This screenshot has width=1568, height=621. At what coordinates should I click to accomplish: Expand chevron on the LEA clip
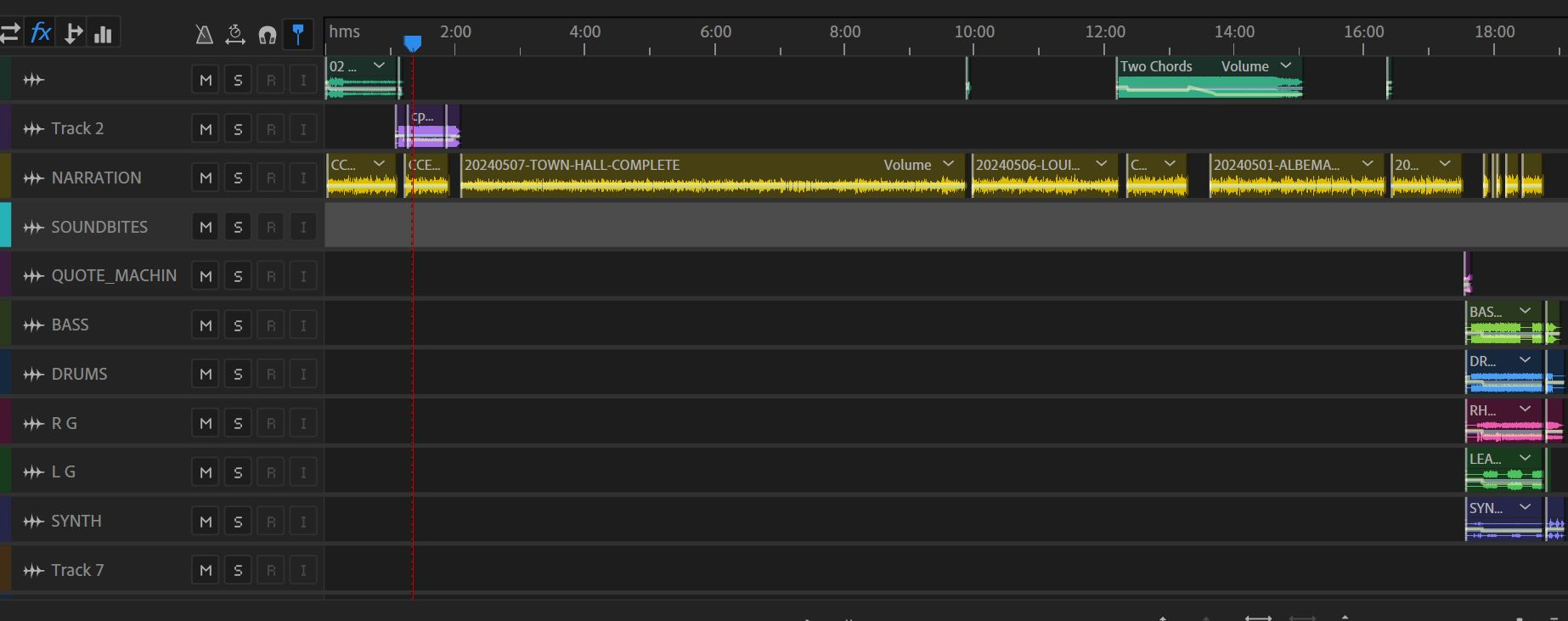(1526, 458)
